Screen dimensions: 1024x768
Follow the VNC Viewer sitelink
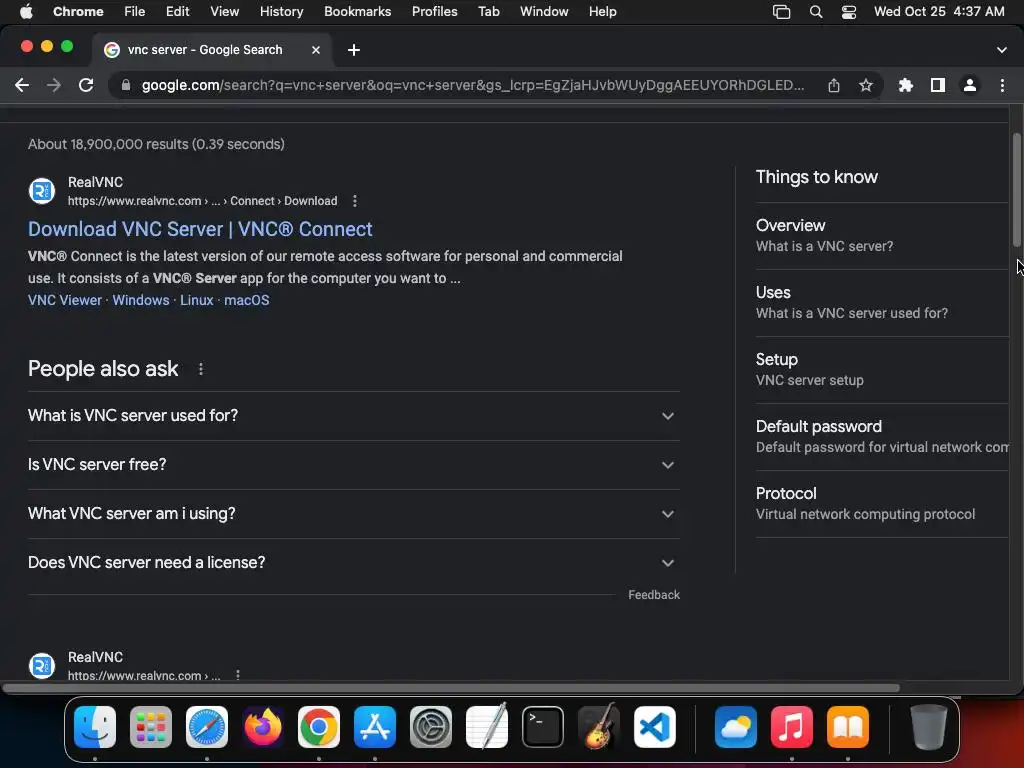[65, 300]
